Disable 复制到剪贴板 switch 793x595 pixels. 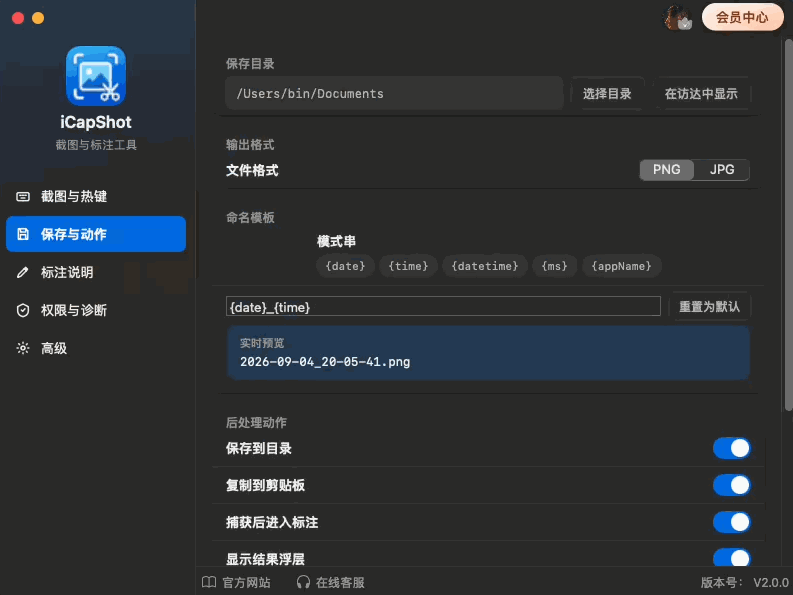[x=731, y=485]
